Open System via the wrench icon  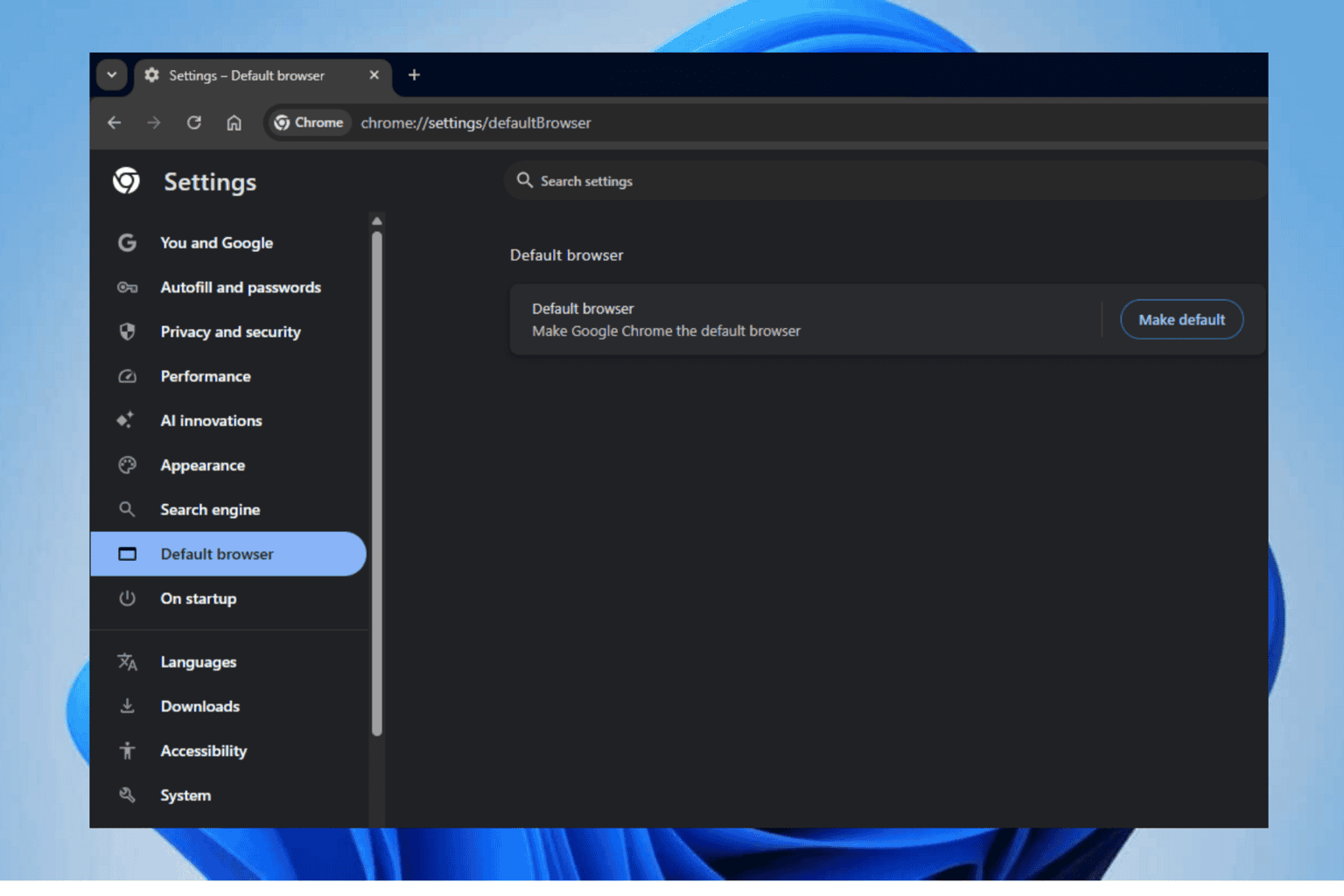(x=127, y=795)
